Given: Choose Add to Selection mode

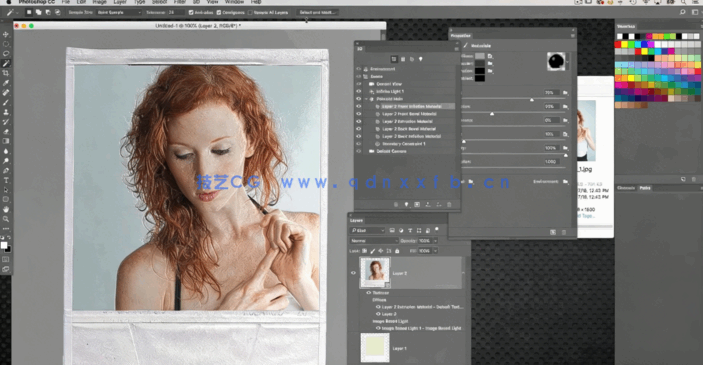Looking at the screenshot, I should (x=39, y=13).
